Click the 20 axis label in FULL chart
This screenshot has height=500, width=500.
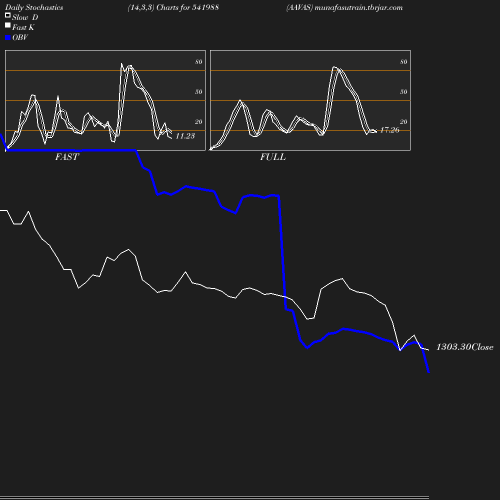tap(404, 122)
